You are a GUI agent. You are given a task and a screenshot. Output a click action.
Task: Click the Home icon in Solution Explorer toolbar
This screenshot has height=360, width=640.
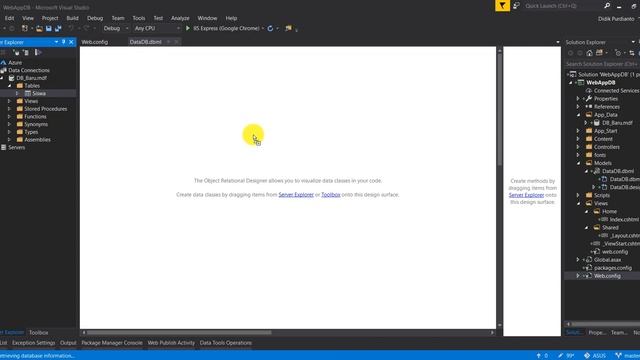tap(589, 53)
